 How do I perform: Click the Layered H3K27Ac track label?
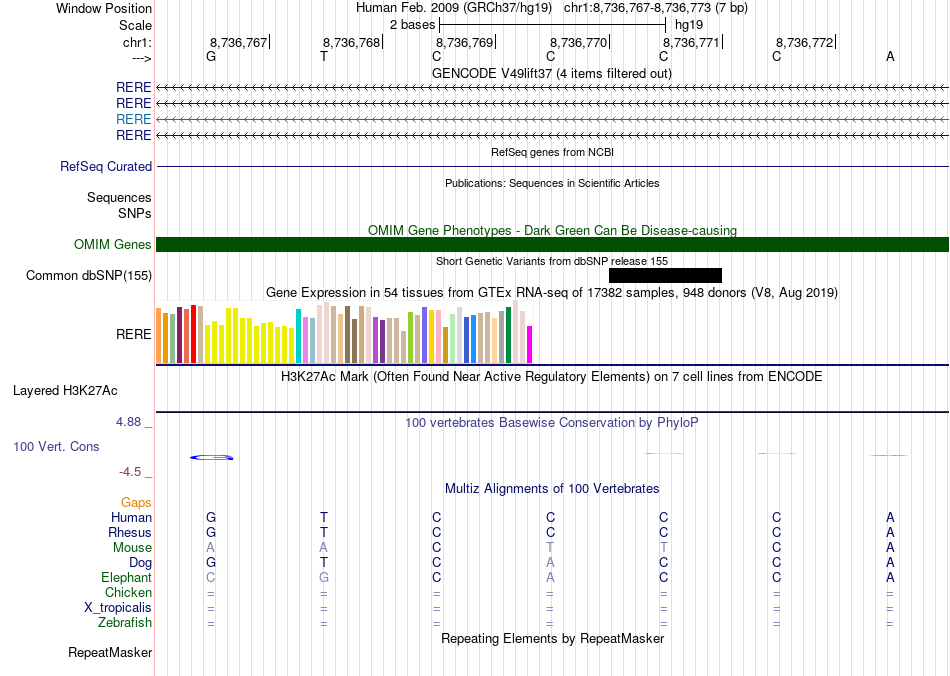pyautogui.click(x=65, y=391)
